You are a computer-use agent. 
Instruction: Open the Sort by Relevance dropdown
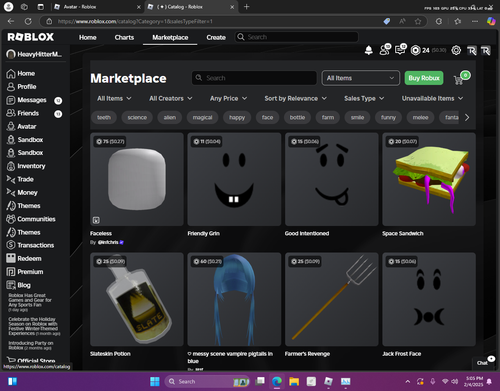click(295, 98)
